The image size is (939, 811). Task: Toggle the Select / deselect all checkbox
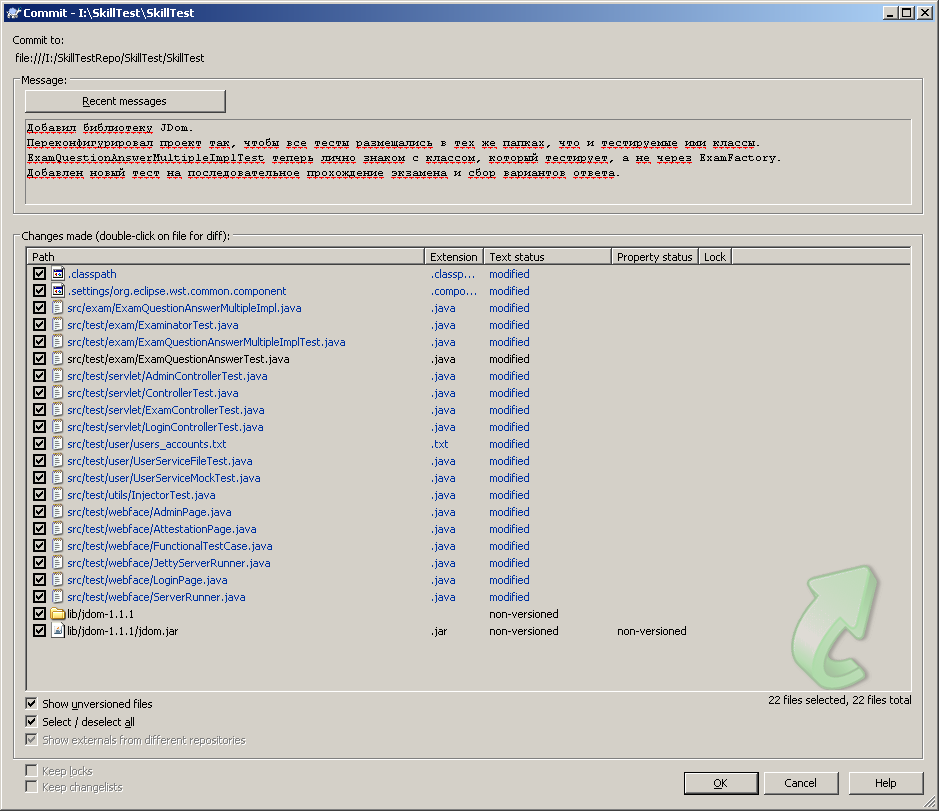click(31, 721)
